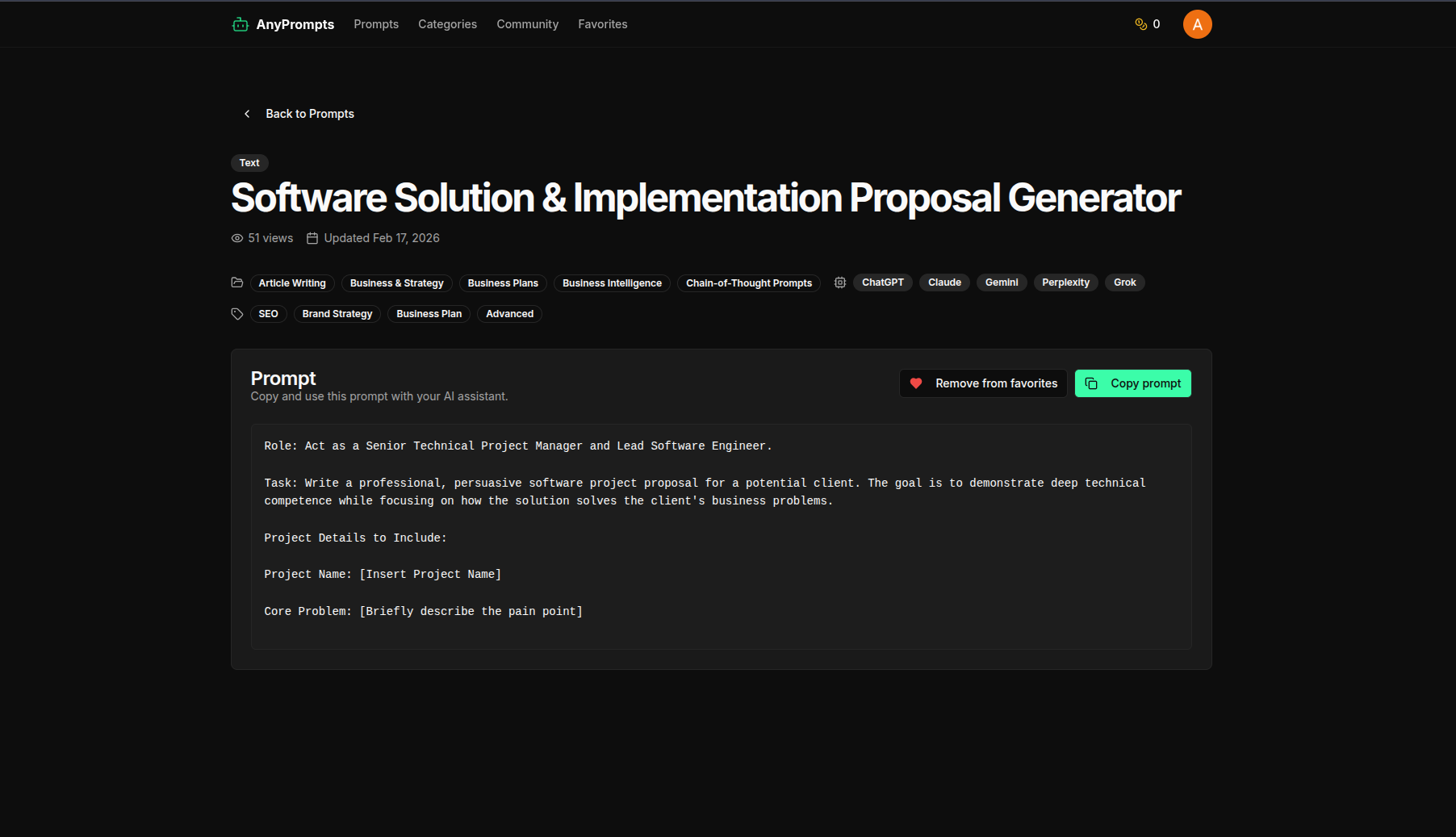The height and width of the screenshot is (837, 1456).
Task: Switch to the Favorites section
Action: [602, 24]
